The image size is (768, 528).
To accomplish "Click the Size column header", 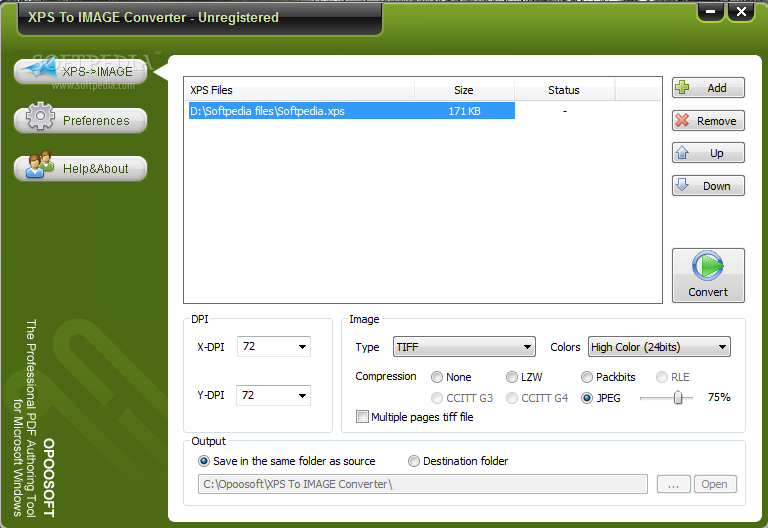I will [464, 90].
